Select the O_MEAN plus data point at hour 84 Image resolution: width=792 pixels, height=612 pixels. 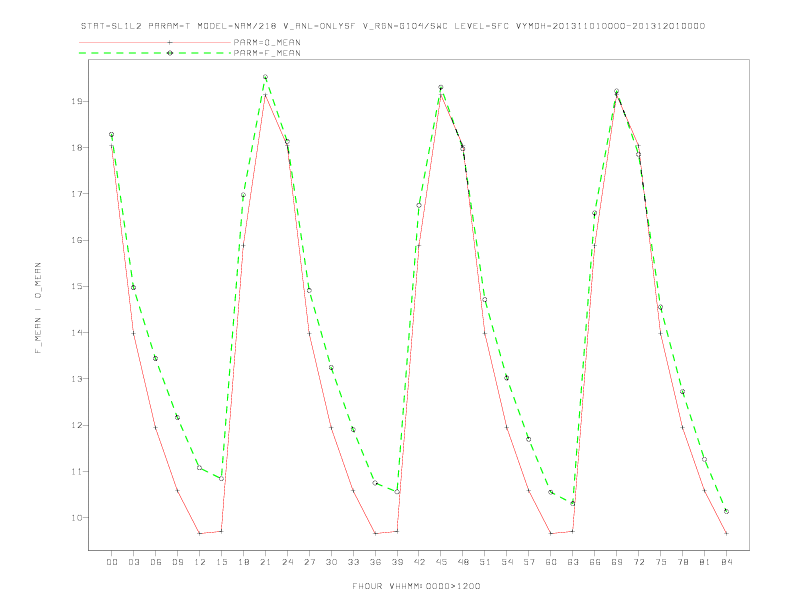tap(726, 533)
